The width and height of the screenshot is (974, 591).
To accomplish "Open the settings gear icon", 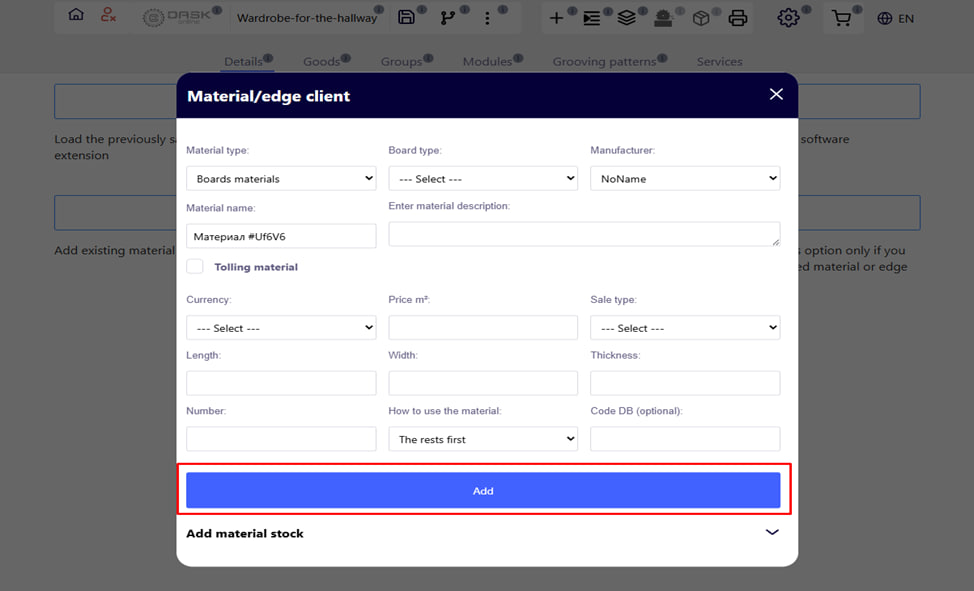I will pyautogui.click(x=788, y=18).
